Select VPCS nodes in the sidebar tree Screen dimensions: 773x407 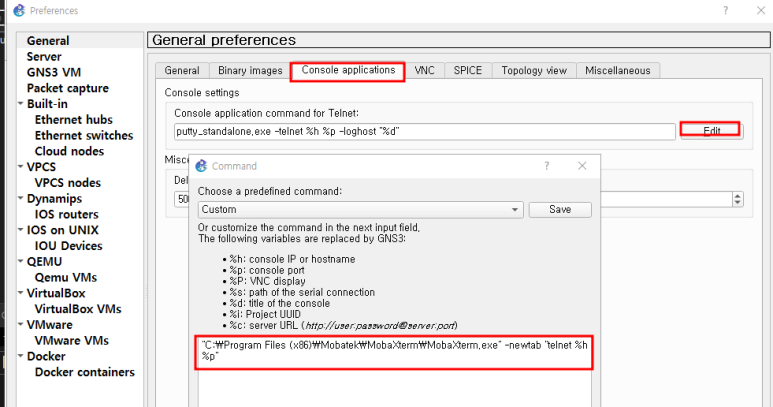(x=67, y=183)
